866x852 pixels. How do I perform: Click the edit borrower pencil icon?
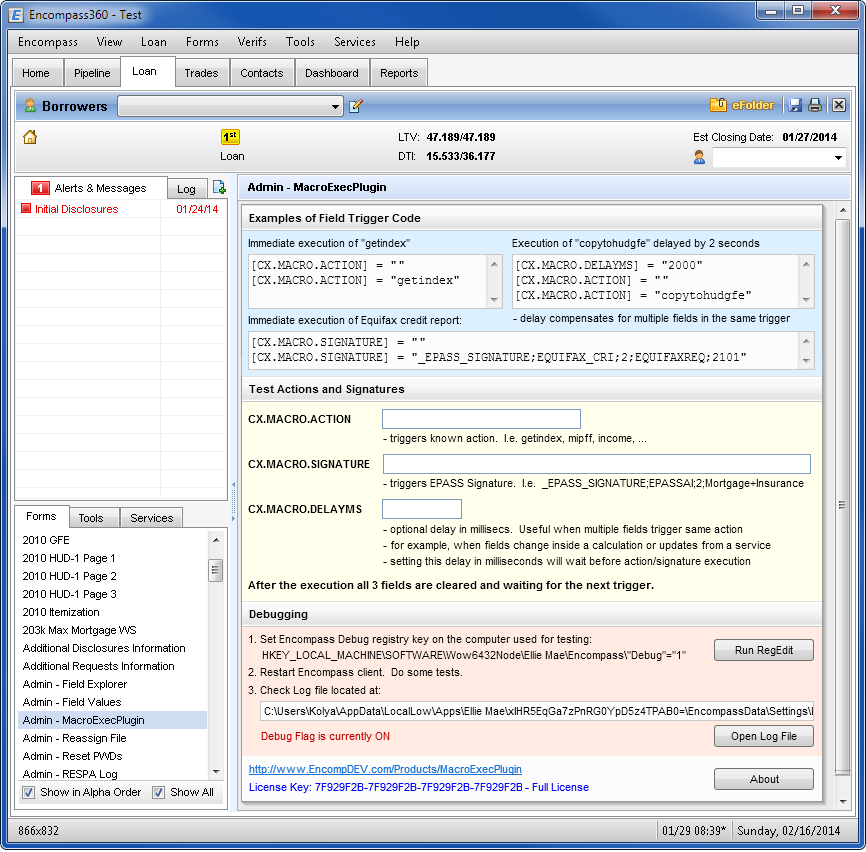[356, 106]
